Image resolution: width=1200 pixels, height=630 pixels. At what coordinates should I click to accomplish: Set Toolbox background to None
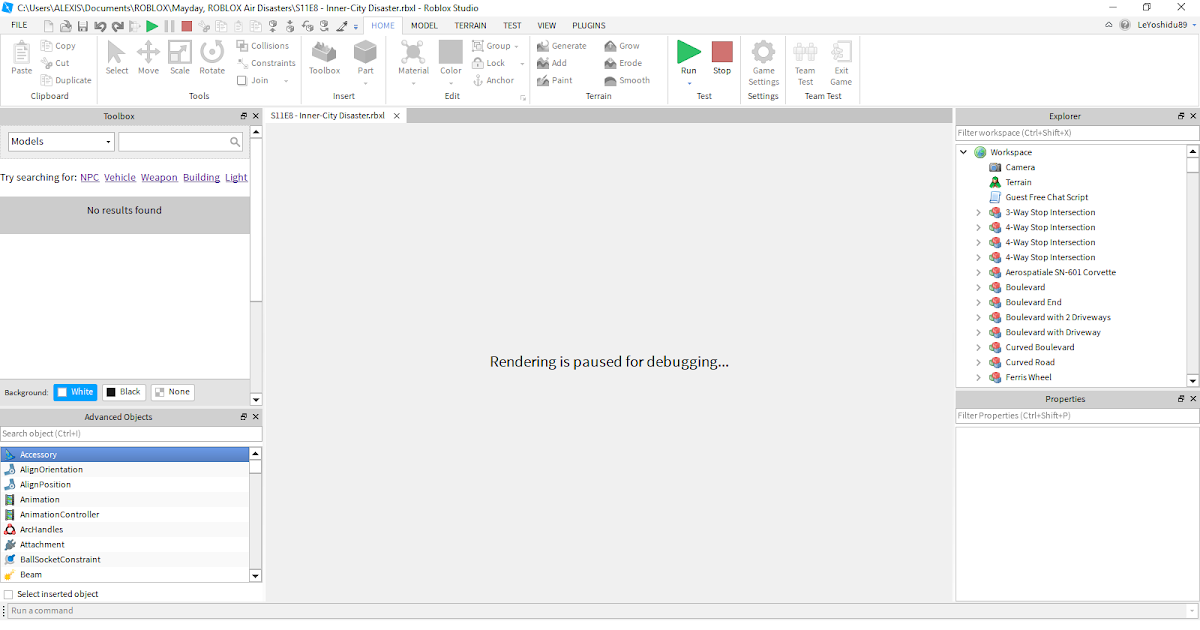pyautogui.click(x=172, y=392)
